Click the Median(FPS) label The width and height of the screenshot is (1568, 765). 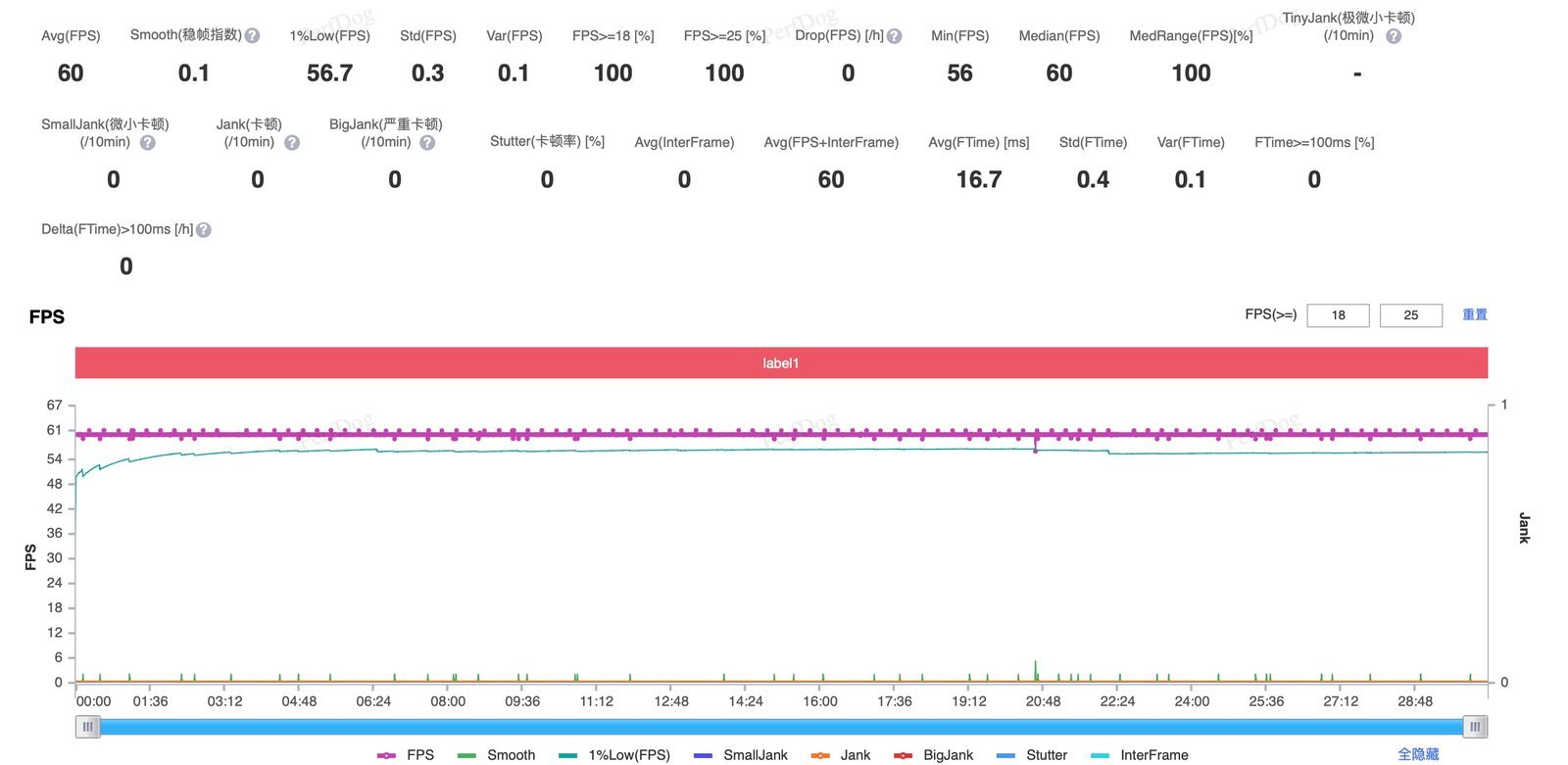(x=1059, y=36)
